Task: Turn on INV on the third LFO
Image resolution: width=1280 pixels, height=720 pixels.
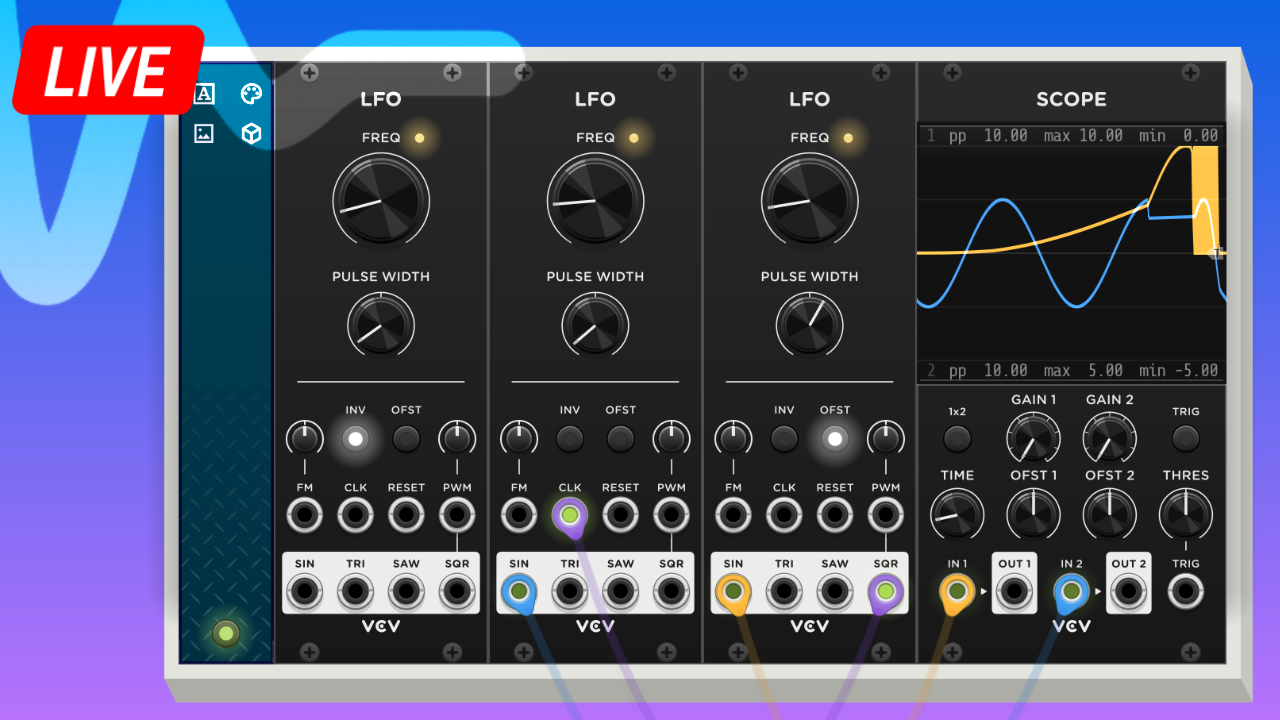Action: [x=784, y=438]
